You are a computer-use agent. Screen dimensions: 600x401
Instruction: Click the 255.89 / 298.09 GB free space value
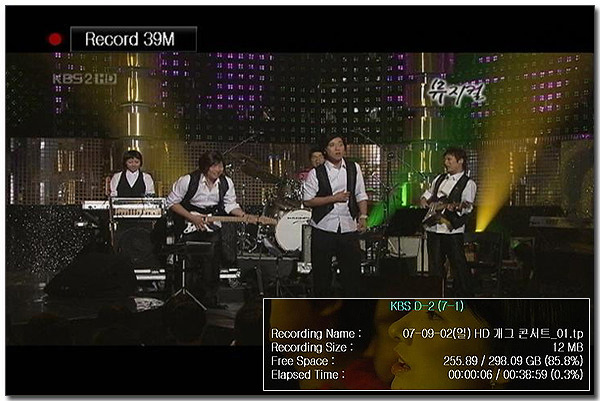click(513, 361)
